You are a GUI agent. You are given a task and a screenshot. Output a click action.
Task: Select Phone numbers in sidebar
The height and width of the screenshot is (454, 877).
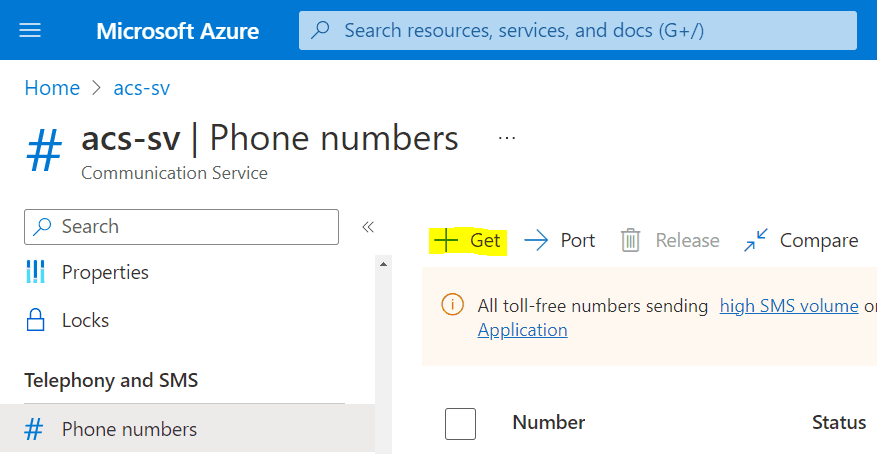pos(187,429)
